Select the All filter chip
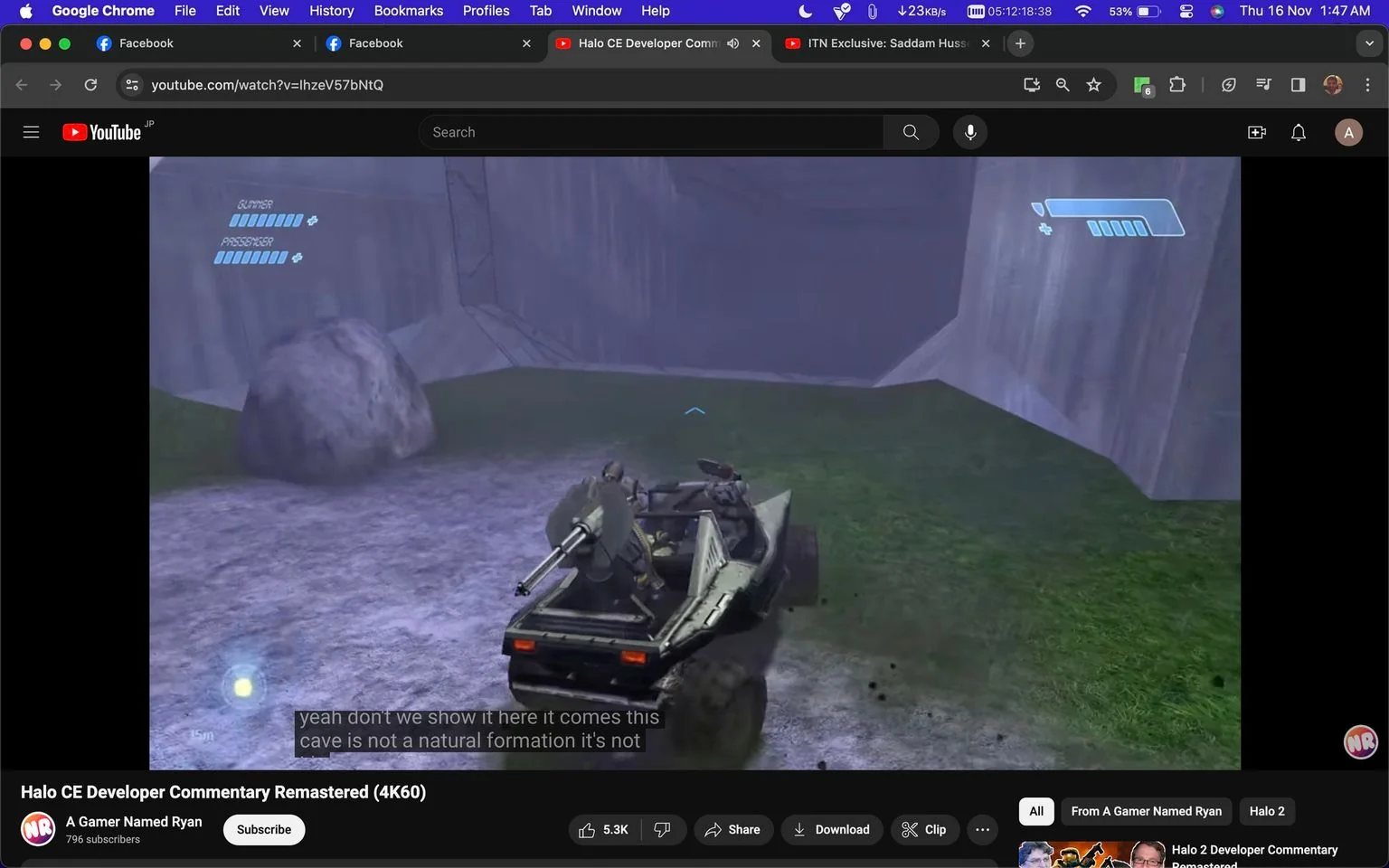 point(1036,811)
